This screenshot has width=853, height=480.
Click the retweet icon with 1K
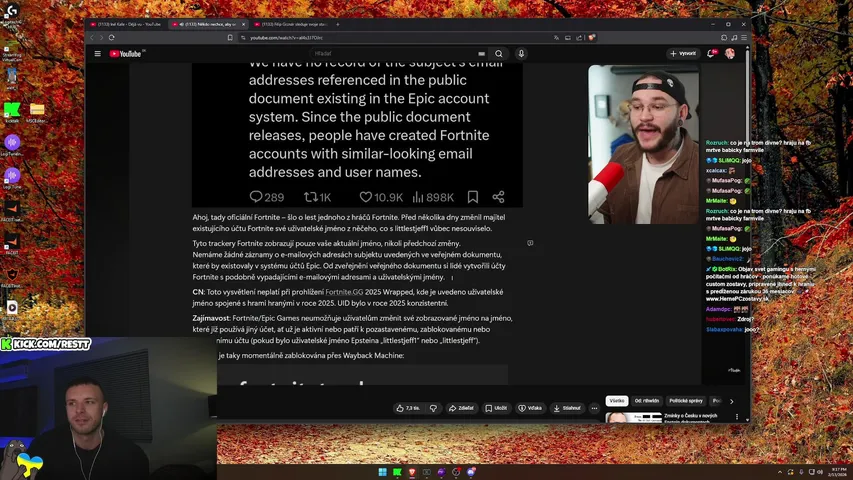click(x=310, y=197)
